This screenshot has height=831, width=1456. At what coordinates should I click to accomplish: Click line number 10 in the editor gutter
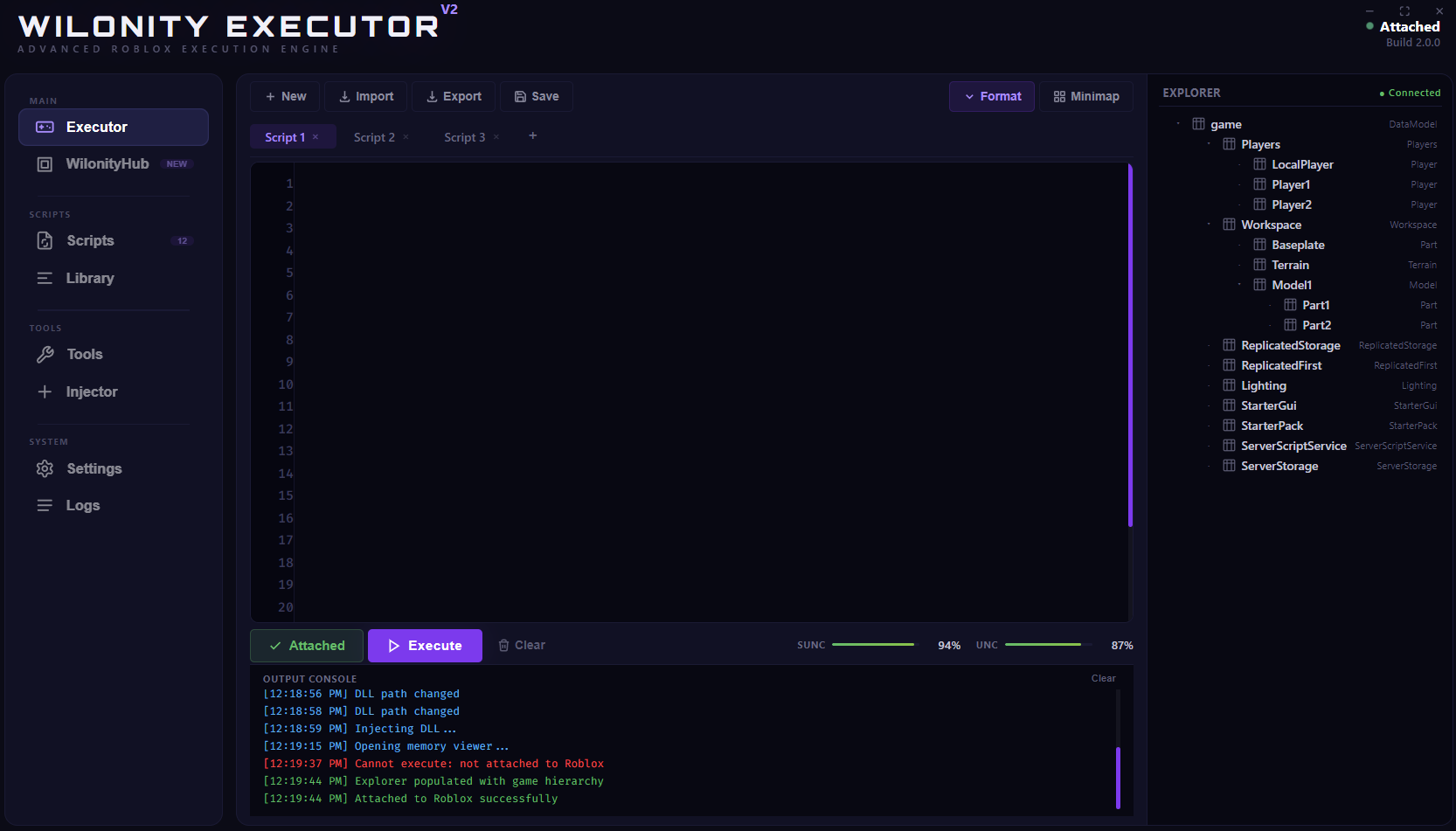click(286, 384)
